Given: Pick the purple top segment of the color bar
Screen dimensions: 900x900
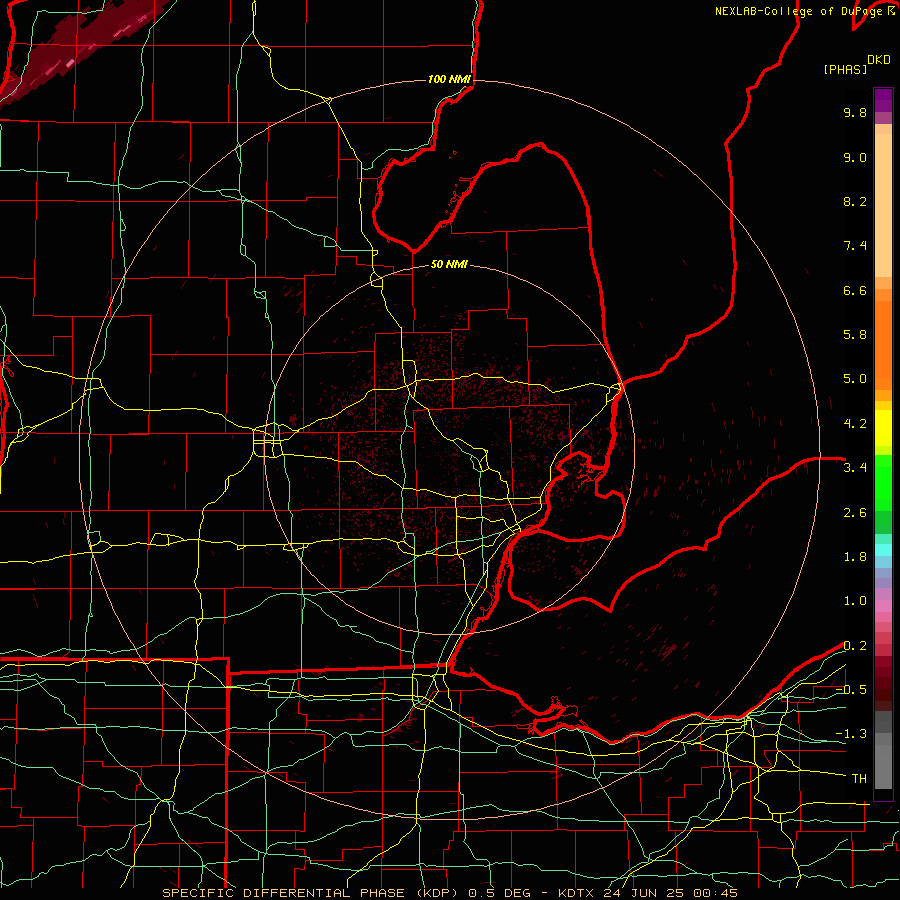Looking at the screenshot, I should click(x=883, y=100).
